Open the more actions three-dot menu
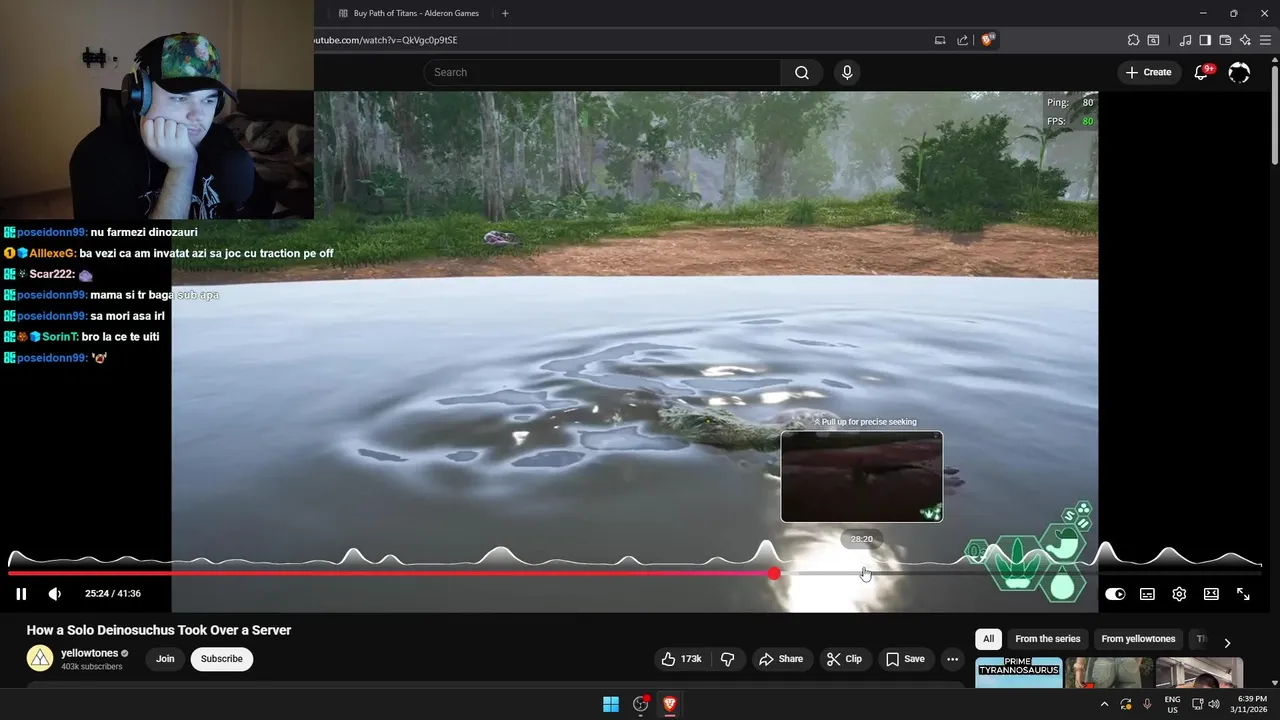The image size is (1280, 720). [x=952, y=659]
